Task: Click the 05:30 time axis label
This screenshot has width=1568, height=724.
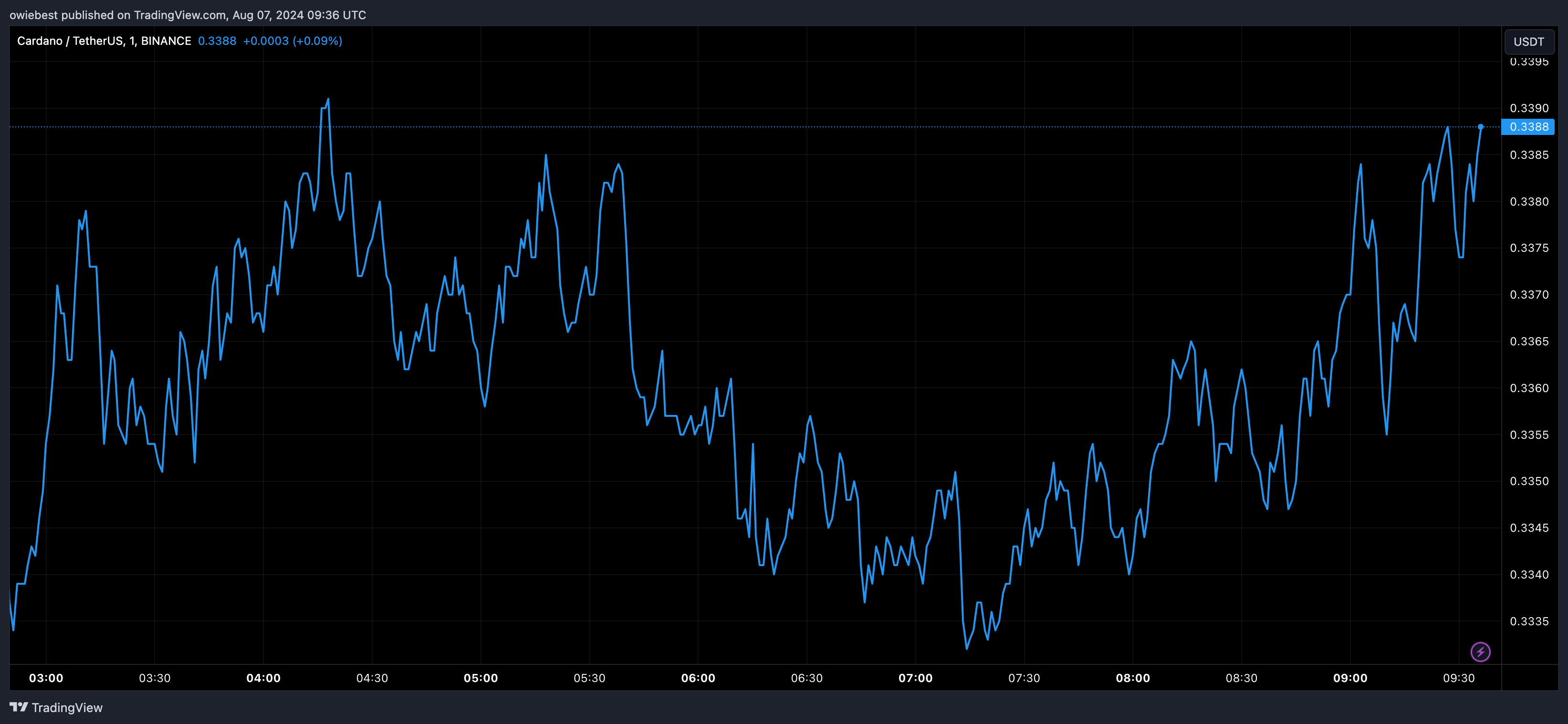Action: click(x=589, y=678)
